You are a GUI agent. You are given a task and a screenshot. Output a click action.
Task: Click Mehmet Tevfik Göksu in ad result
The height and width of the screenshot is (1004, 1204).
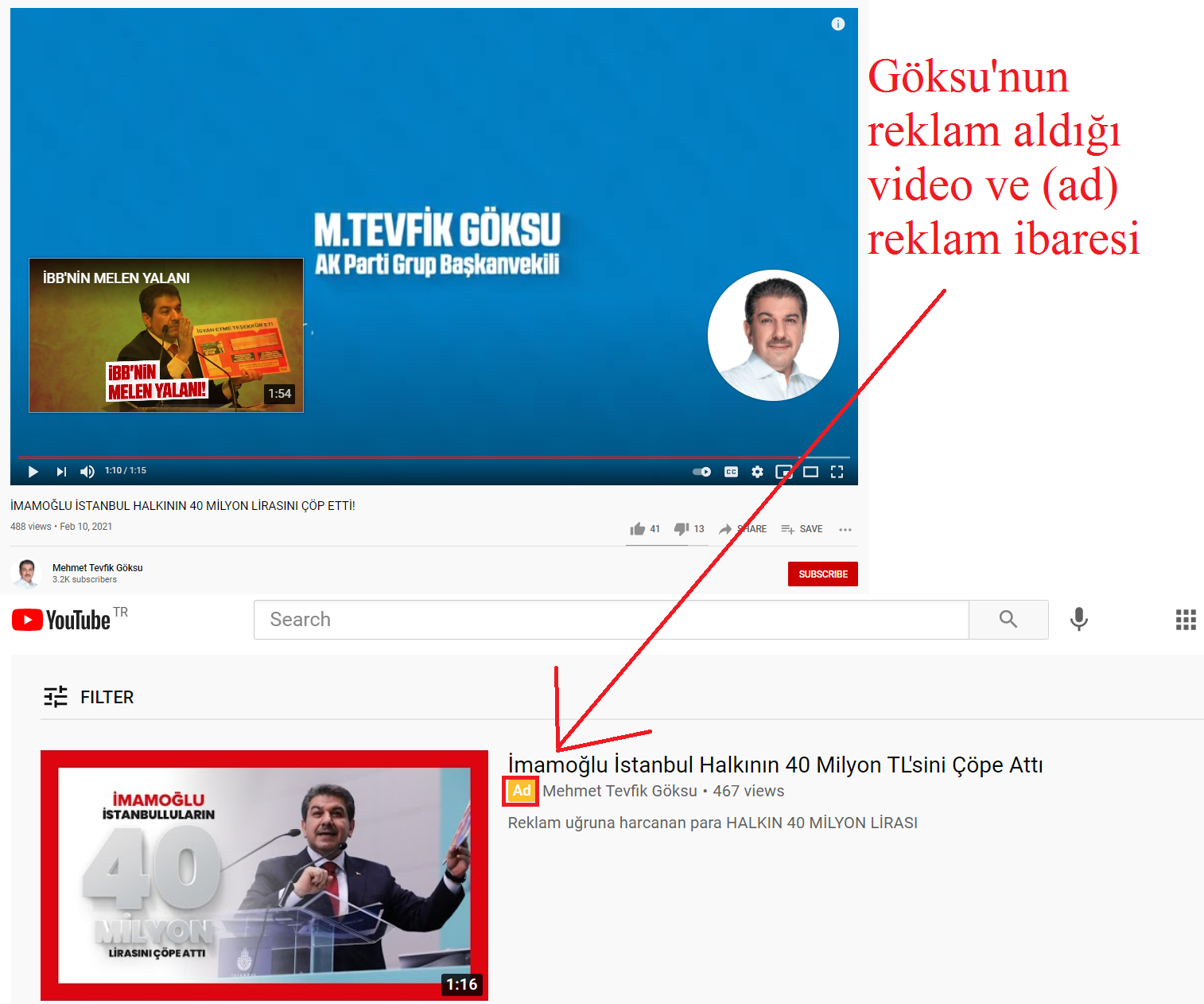tap(619, 791)
